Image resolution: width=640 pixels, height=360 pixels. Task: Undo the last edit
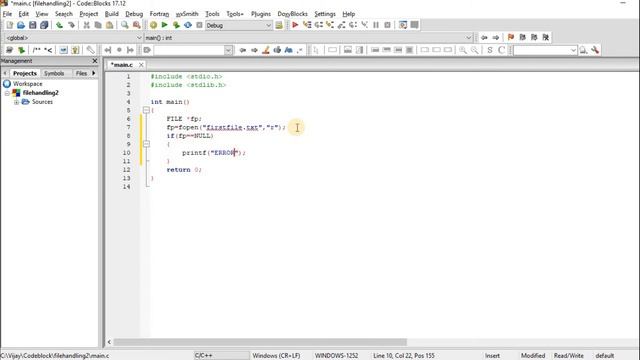coord(60,25)
